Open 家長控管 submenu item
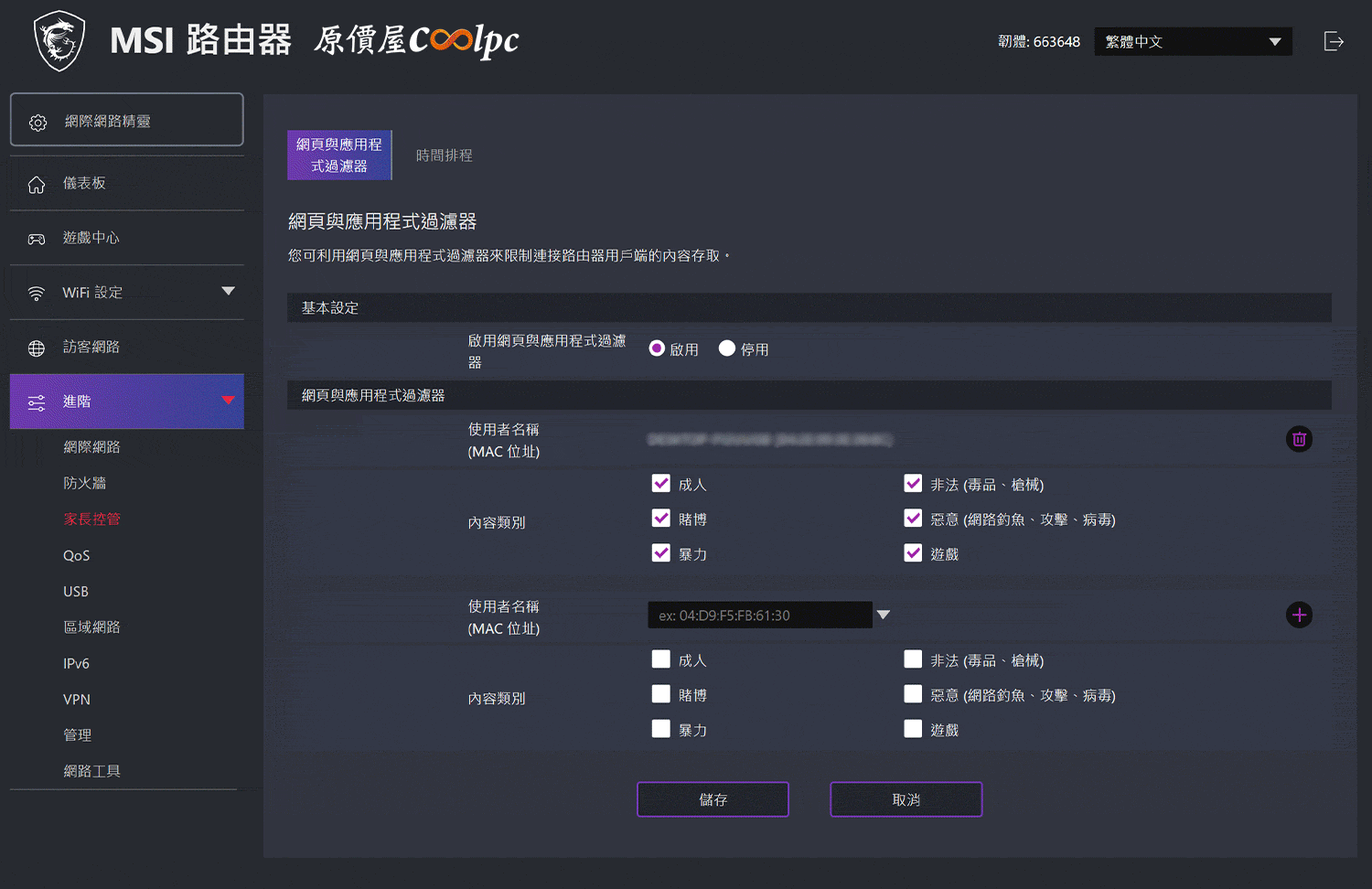This screenshot has width=1372, height=889. click(91, 519)
